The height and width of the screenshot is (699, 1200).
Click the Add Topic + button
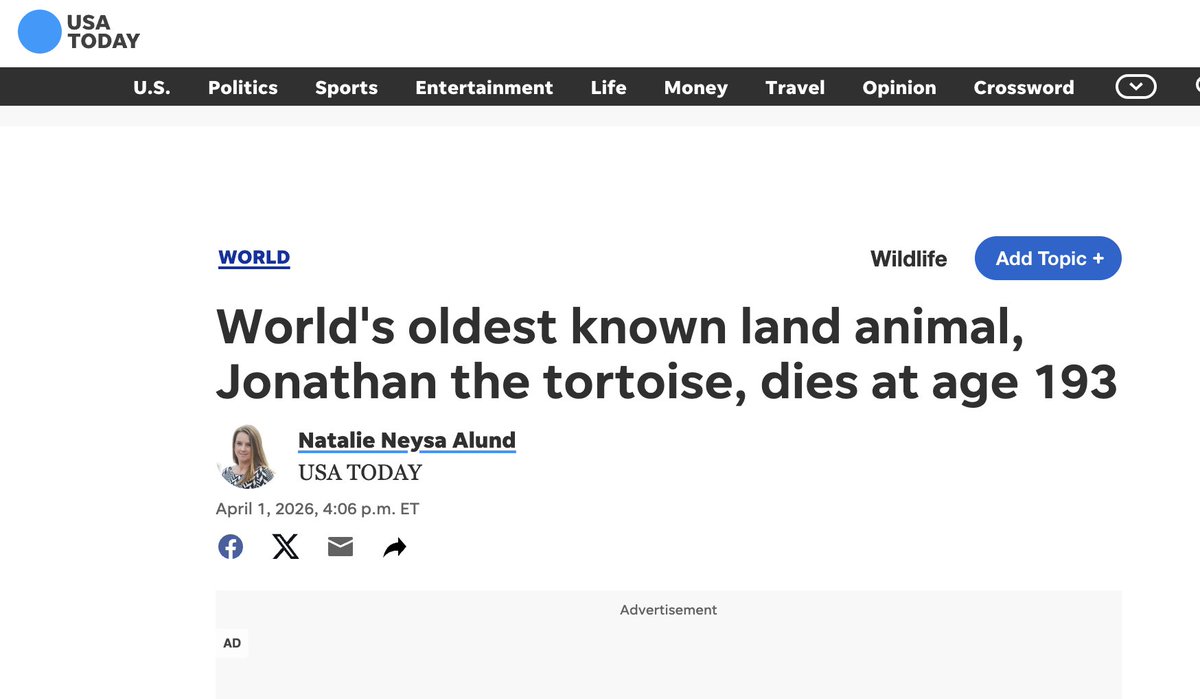[x=1048, y=258]
